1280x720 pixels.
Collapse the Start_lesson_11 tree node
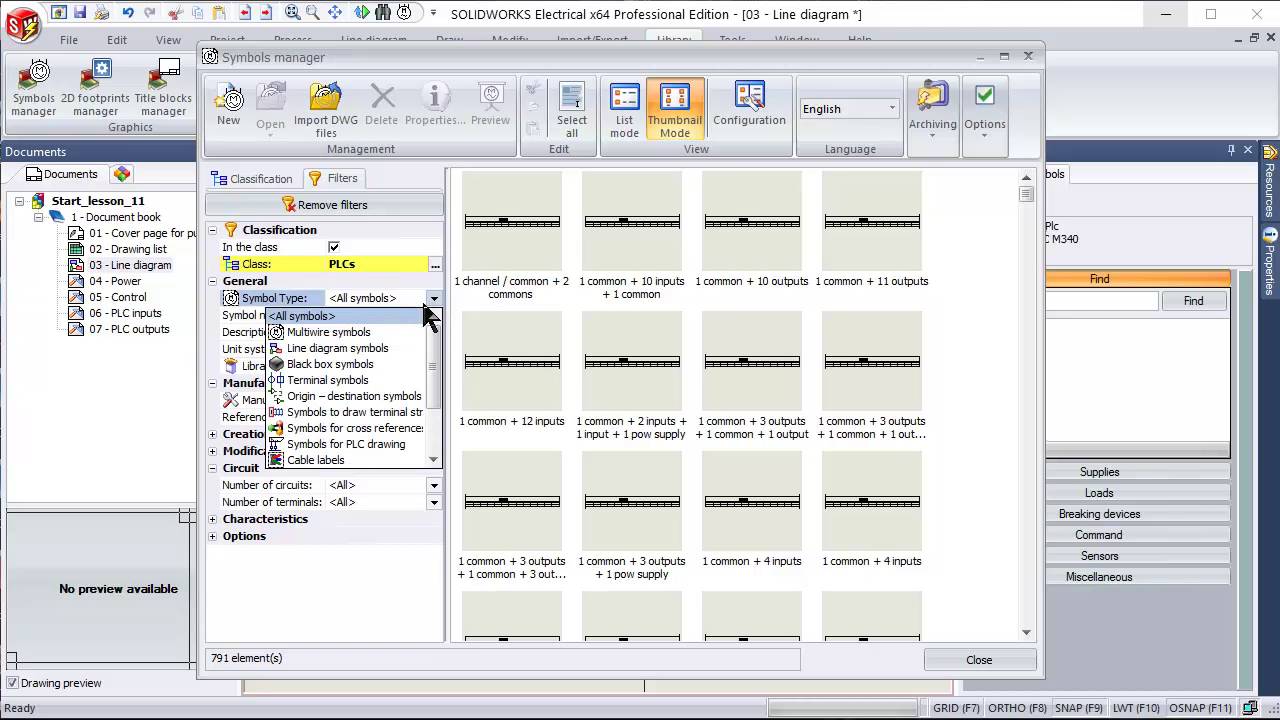(x=19, y=201)
